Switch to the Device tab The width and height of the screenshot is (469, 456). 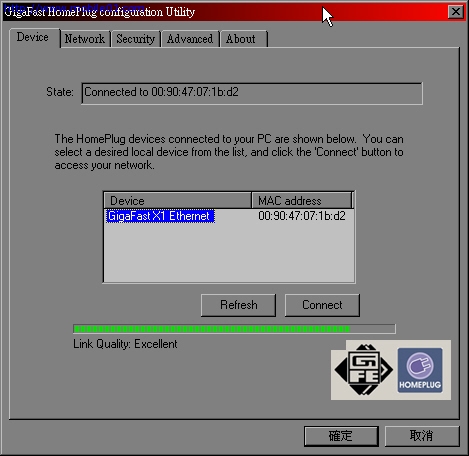[x=35, y=38]
